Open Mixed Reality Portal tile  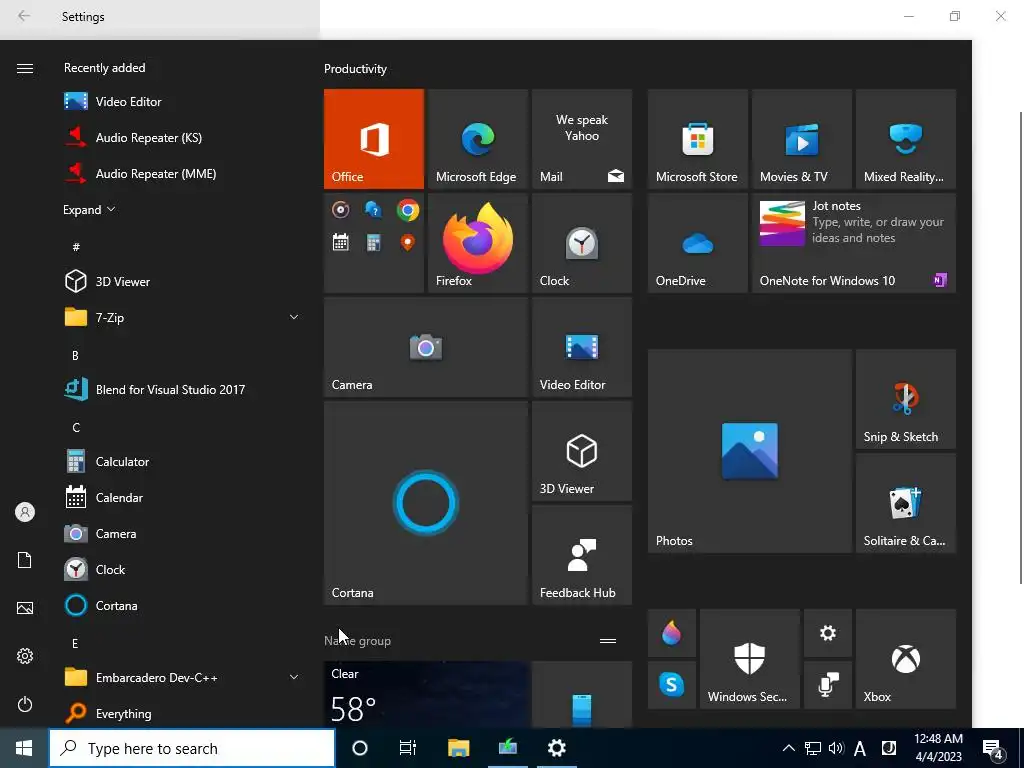pos(906,139)
